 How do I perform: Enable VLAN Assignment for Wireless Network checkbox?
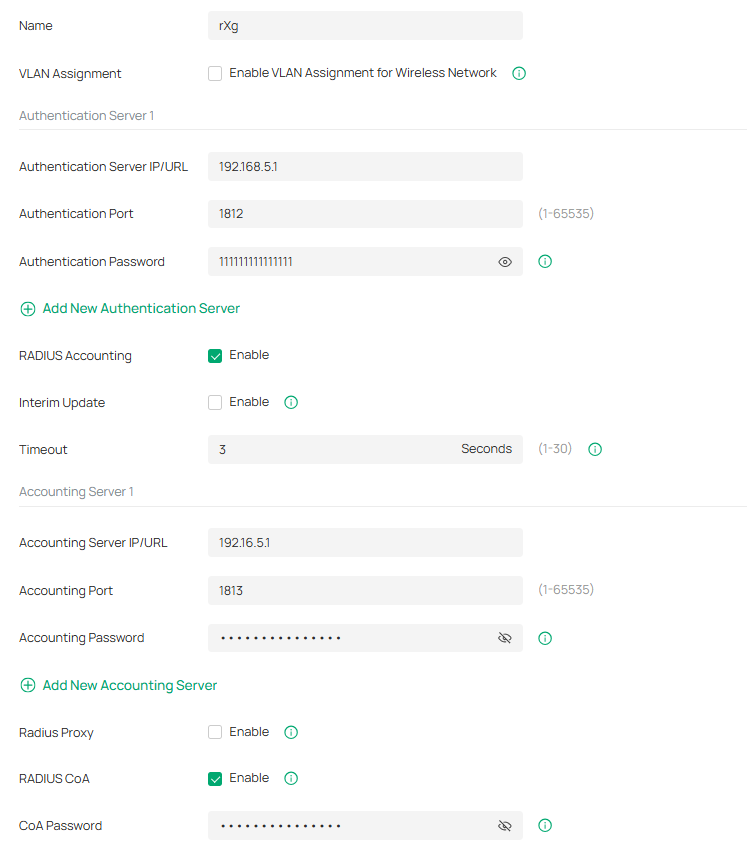(215, 73)
